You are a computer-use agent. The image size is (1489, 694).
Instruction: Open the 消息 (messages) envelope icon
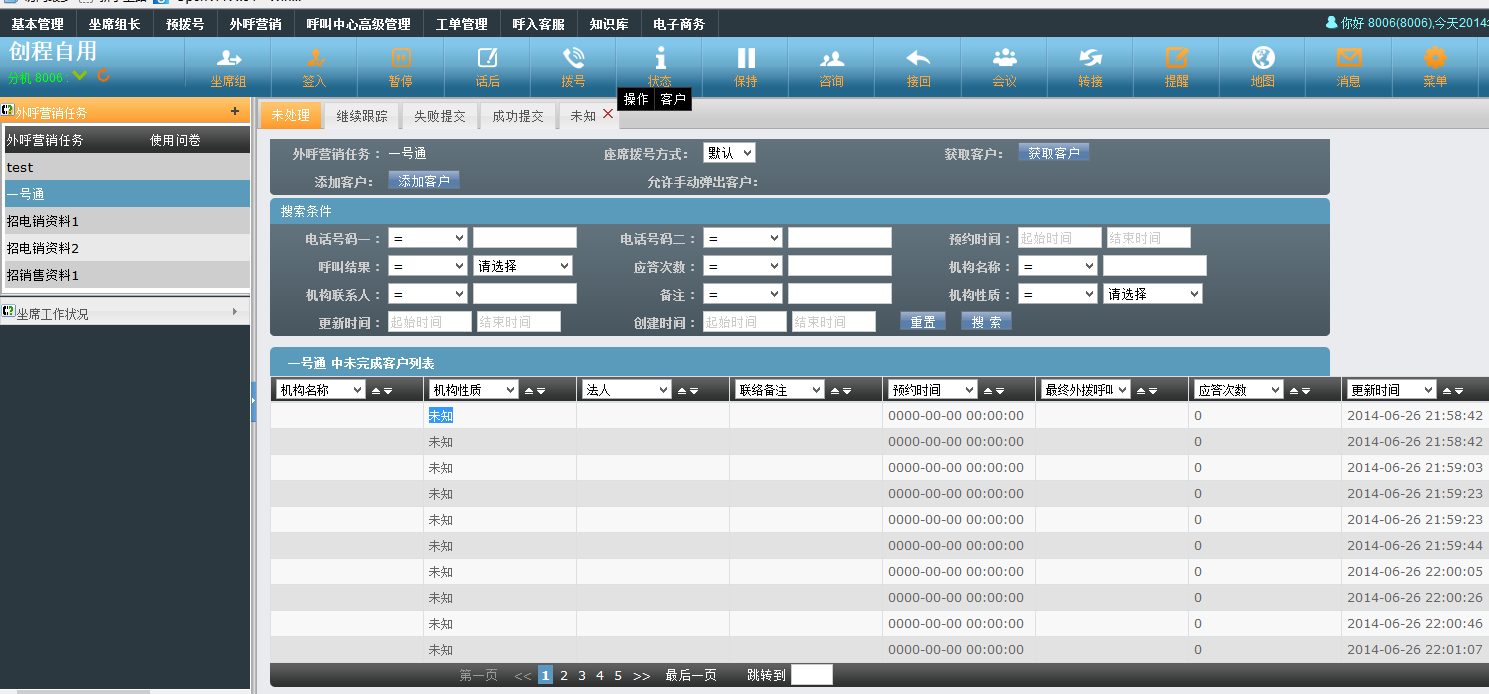tap(1348, 58)
